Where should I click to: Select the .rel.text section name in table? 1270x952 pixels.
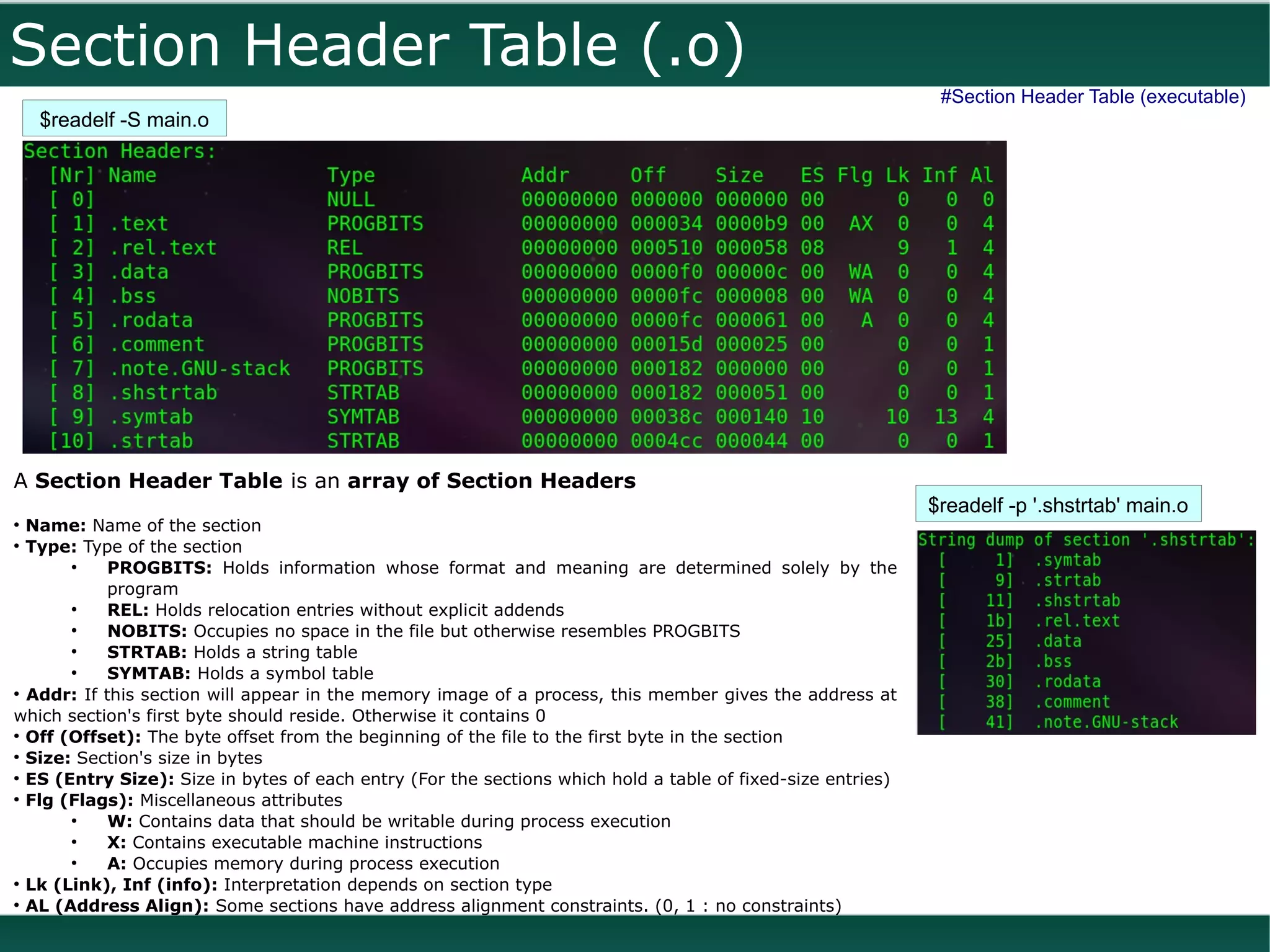point(163,247)
